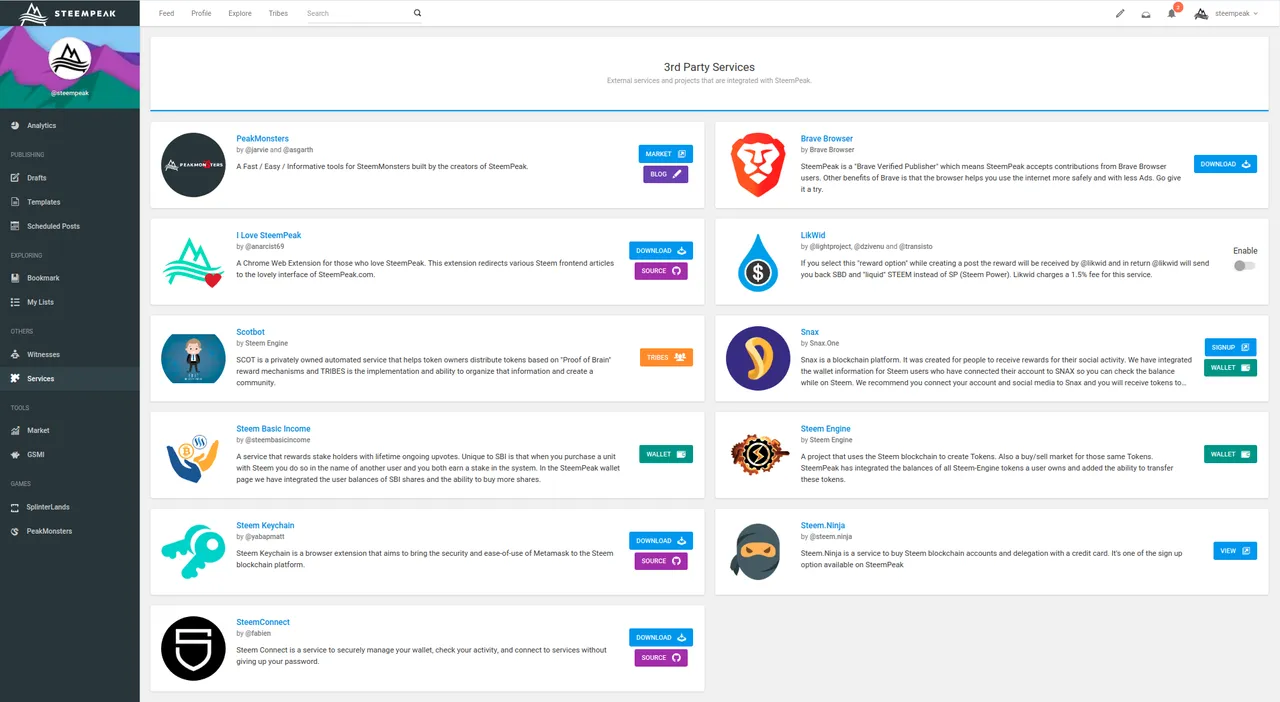Open the Scotbot title link
The height and width of the screenshot is (702, 1280).
tap(250, 332)
